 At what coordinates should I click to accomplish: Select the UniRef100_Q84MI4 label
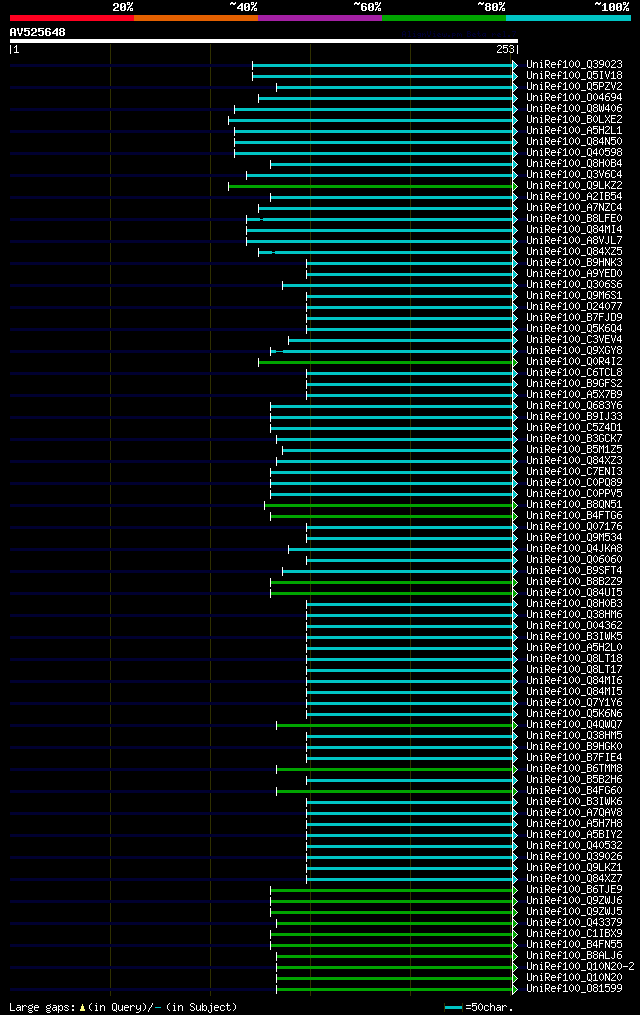(574, 230)
